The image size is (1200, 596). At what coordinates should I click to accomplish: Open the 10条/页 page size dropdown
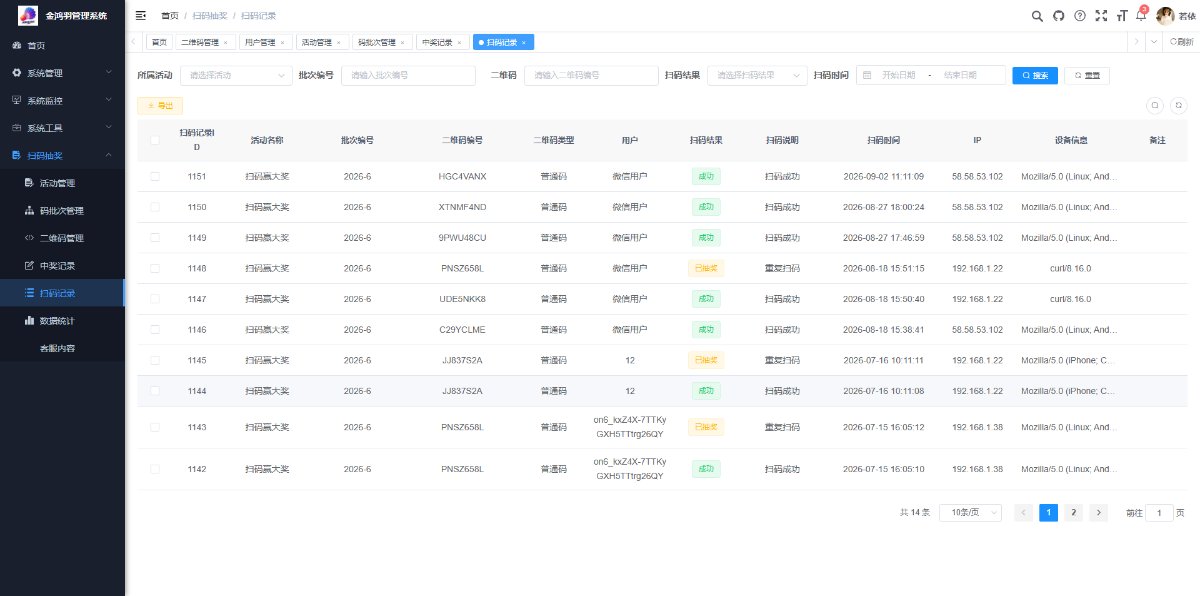(970, 512)
